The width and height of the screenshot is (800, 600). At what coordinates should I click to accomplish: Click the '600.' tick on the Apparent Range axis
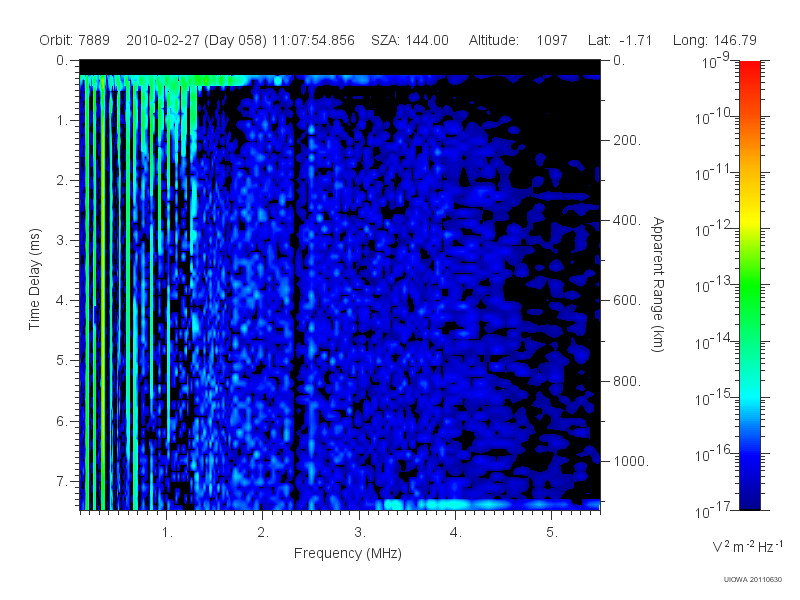point(627,301)
